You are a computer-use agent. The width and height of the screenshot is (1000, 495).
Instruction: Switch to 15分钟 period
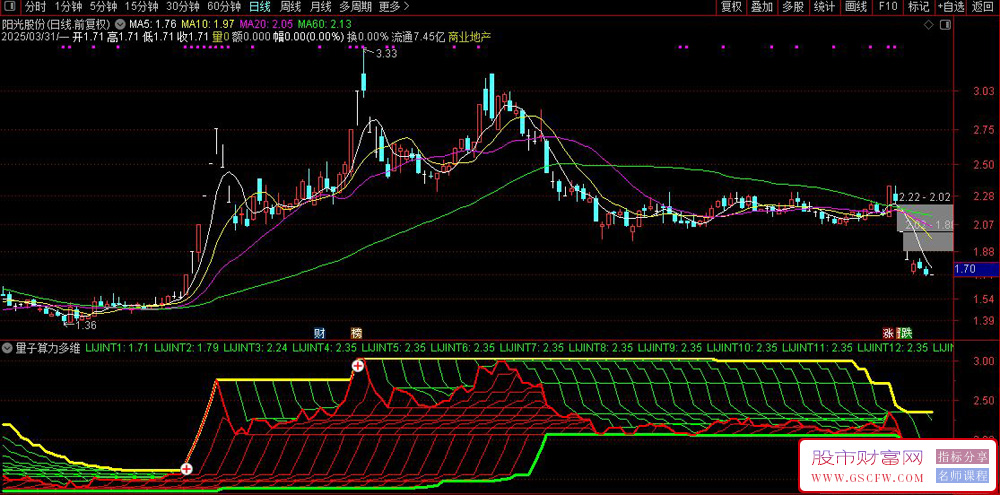[141, 7]
